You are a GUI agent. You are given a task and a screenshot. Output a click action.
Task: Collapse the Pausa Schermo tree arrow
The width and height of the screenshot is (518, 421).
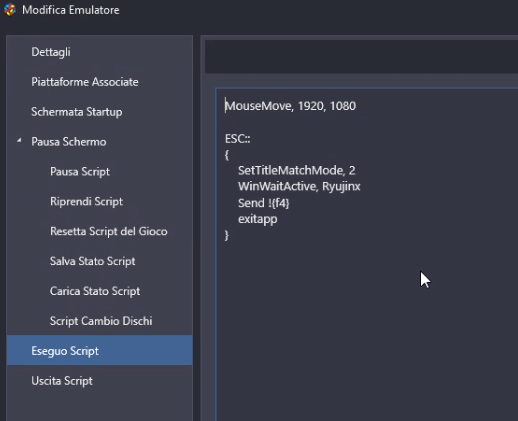click(x=19, y=141)
